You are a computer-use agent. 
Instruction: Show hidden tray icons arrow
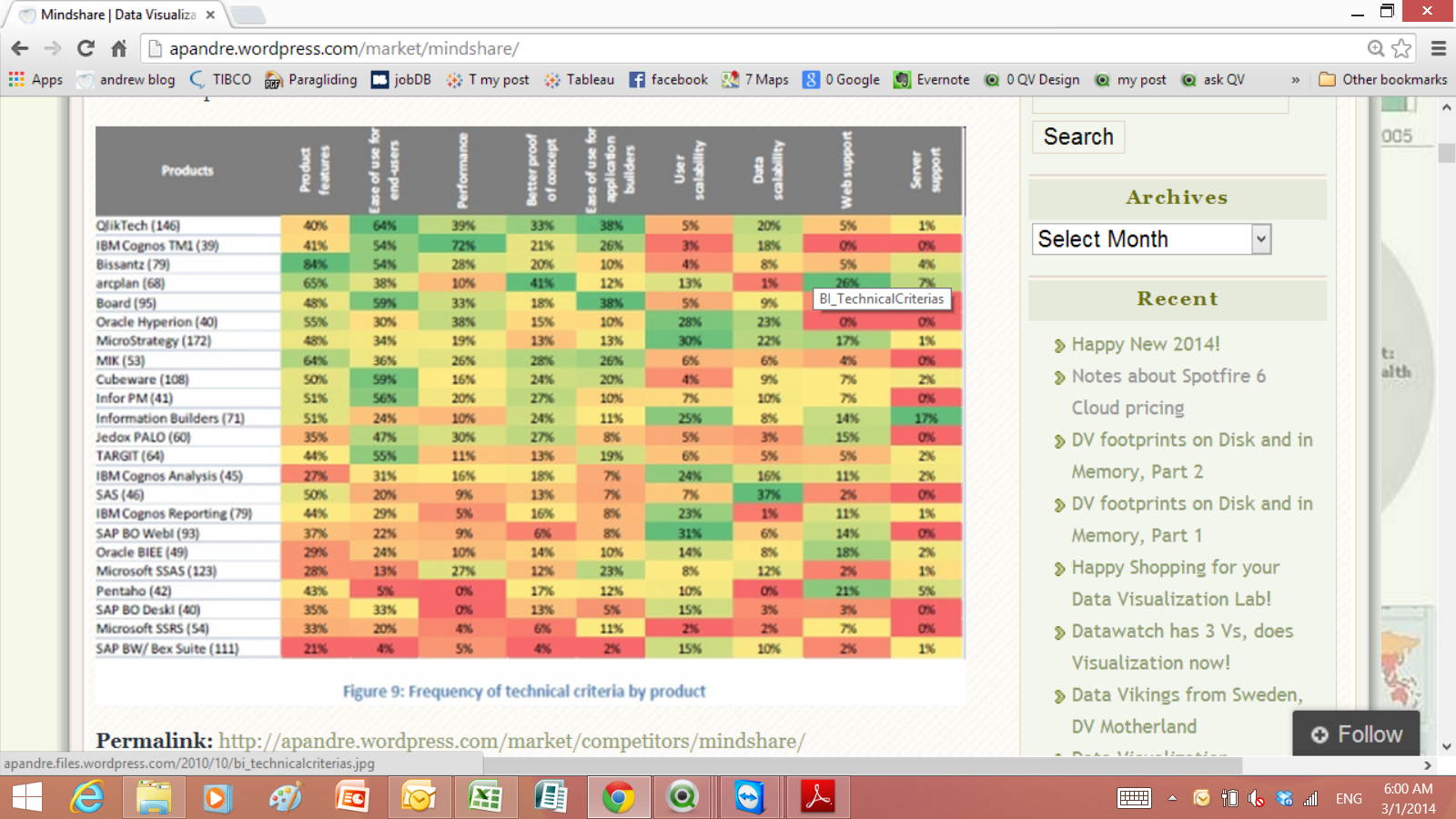1172,798
